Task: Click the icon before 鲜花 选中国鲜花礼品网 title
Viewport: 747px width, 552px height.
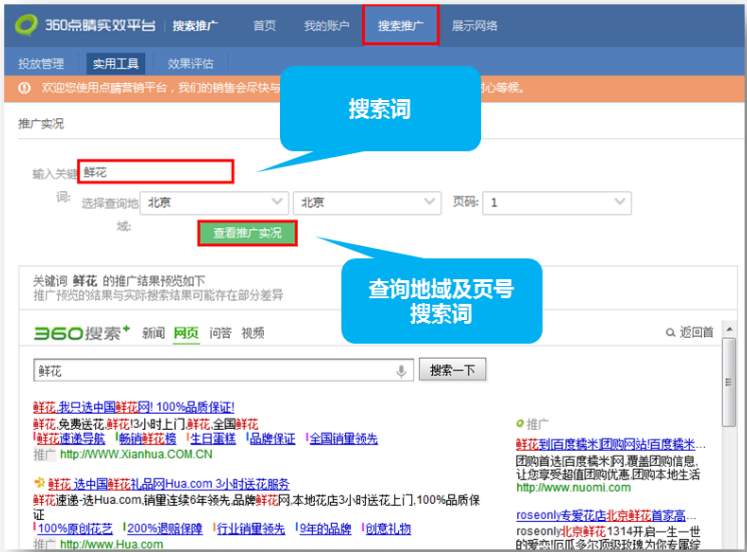Action: tap(39, 483)
